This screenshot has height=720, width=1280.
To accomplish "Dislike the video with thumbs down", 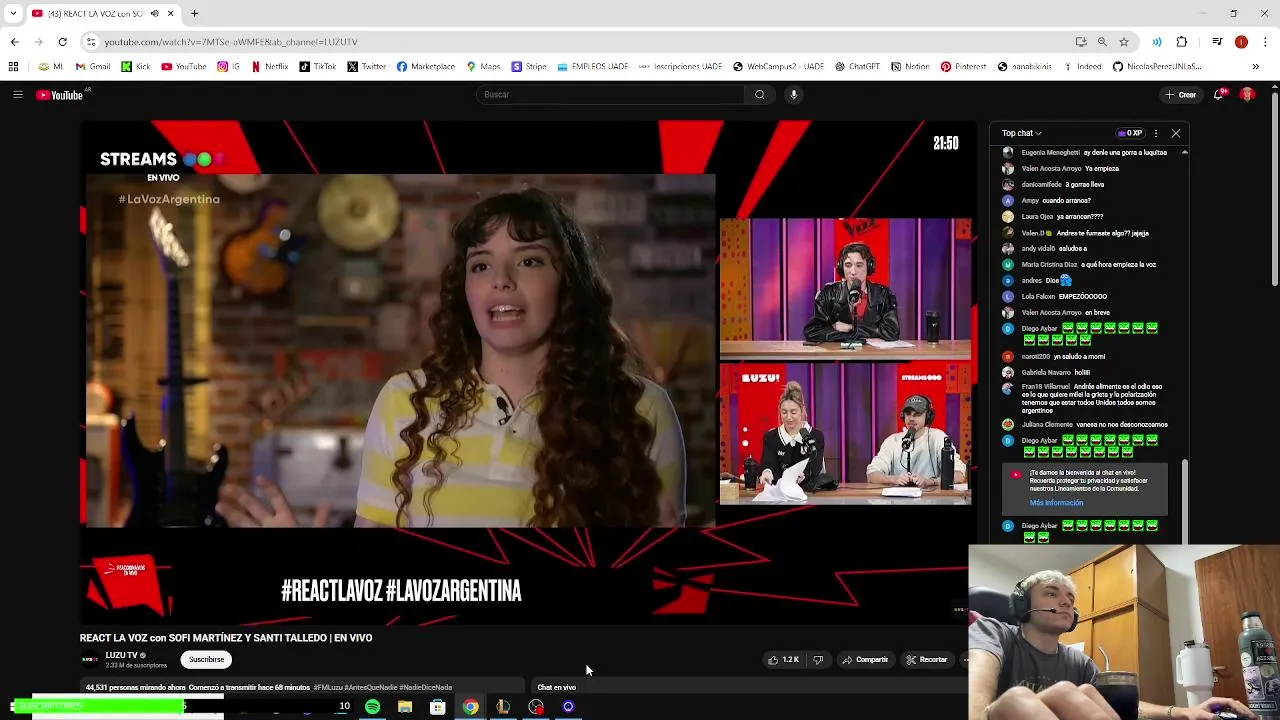I will point(818,660).
